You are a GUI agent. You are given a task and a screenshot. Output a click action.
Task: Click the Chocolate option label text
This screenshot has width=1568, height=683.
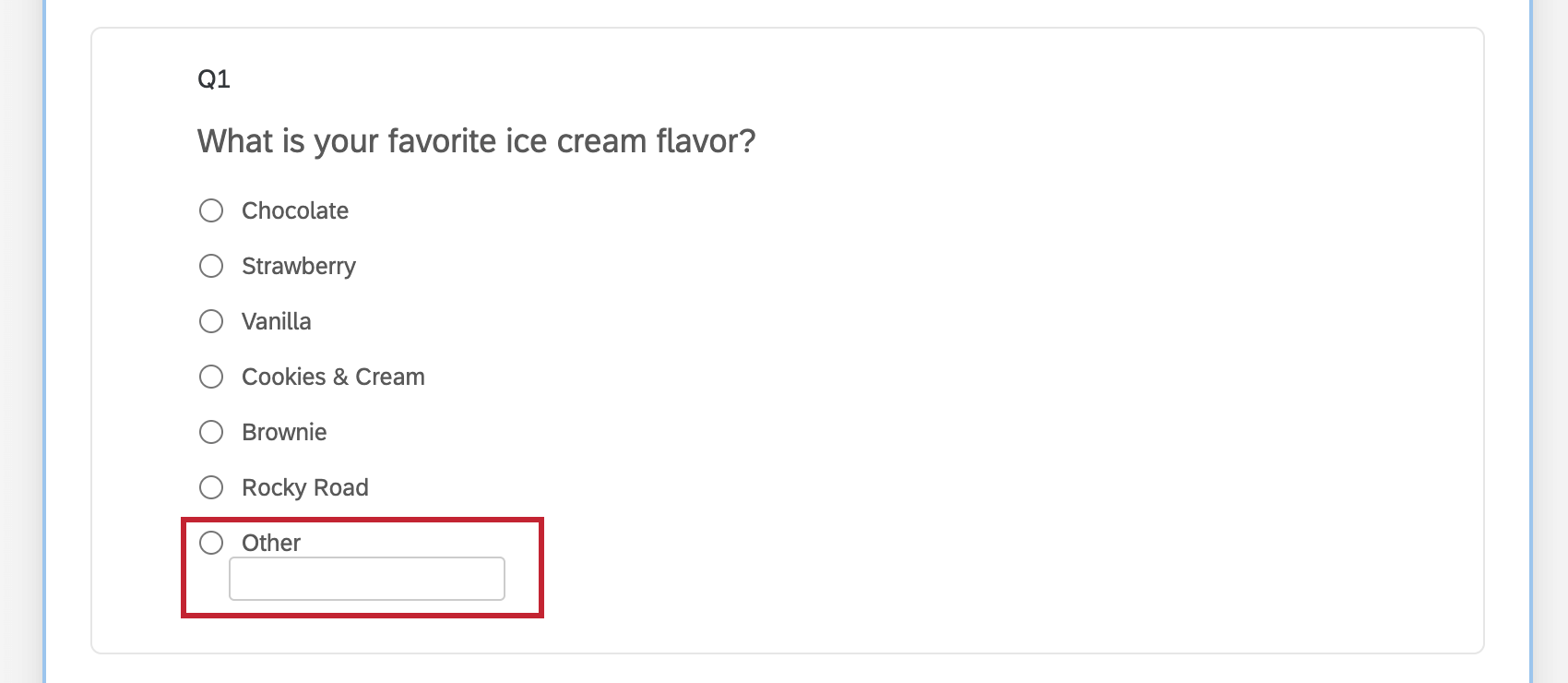pos(294,210)
